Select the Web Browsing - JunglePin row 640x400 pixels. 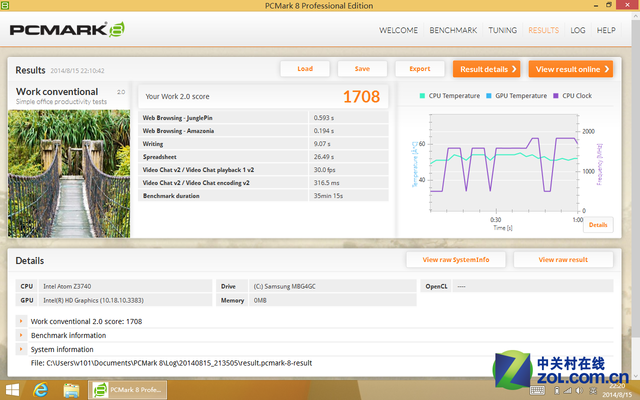263,118
